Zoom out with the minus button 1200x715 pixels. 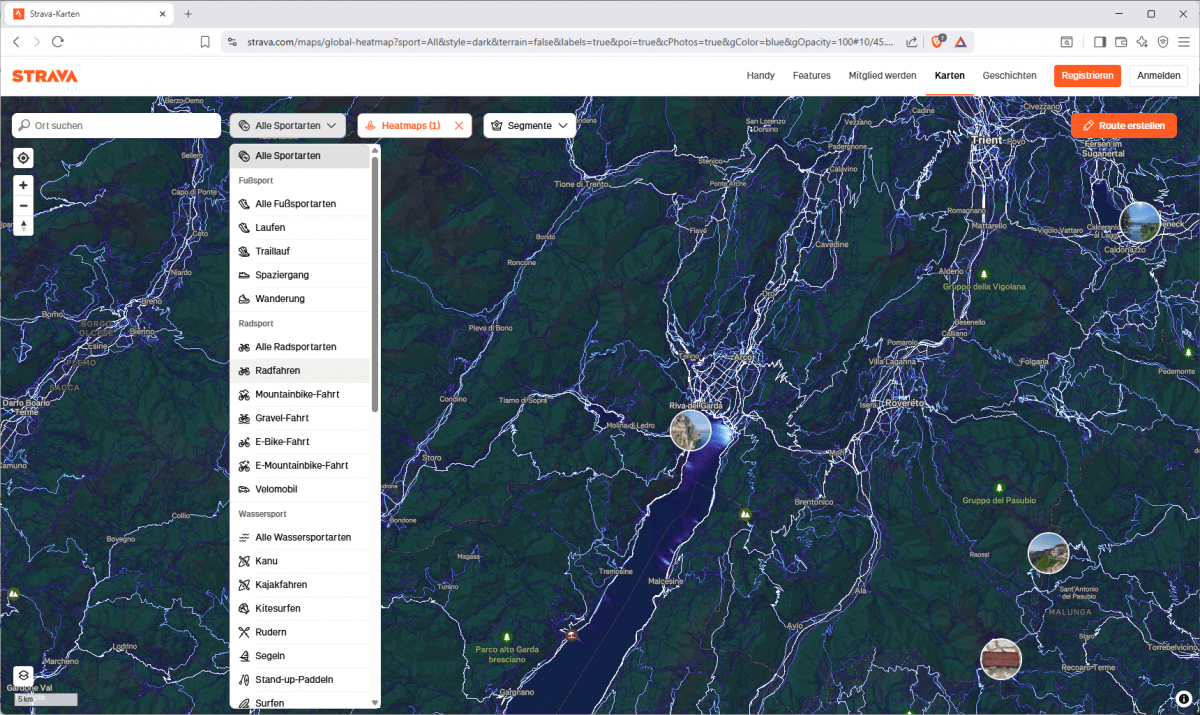click(x=23, y=206)
